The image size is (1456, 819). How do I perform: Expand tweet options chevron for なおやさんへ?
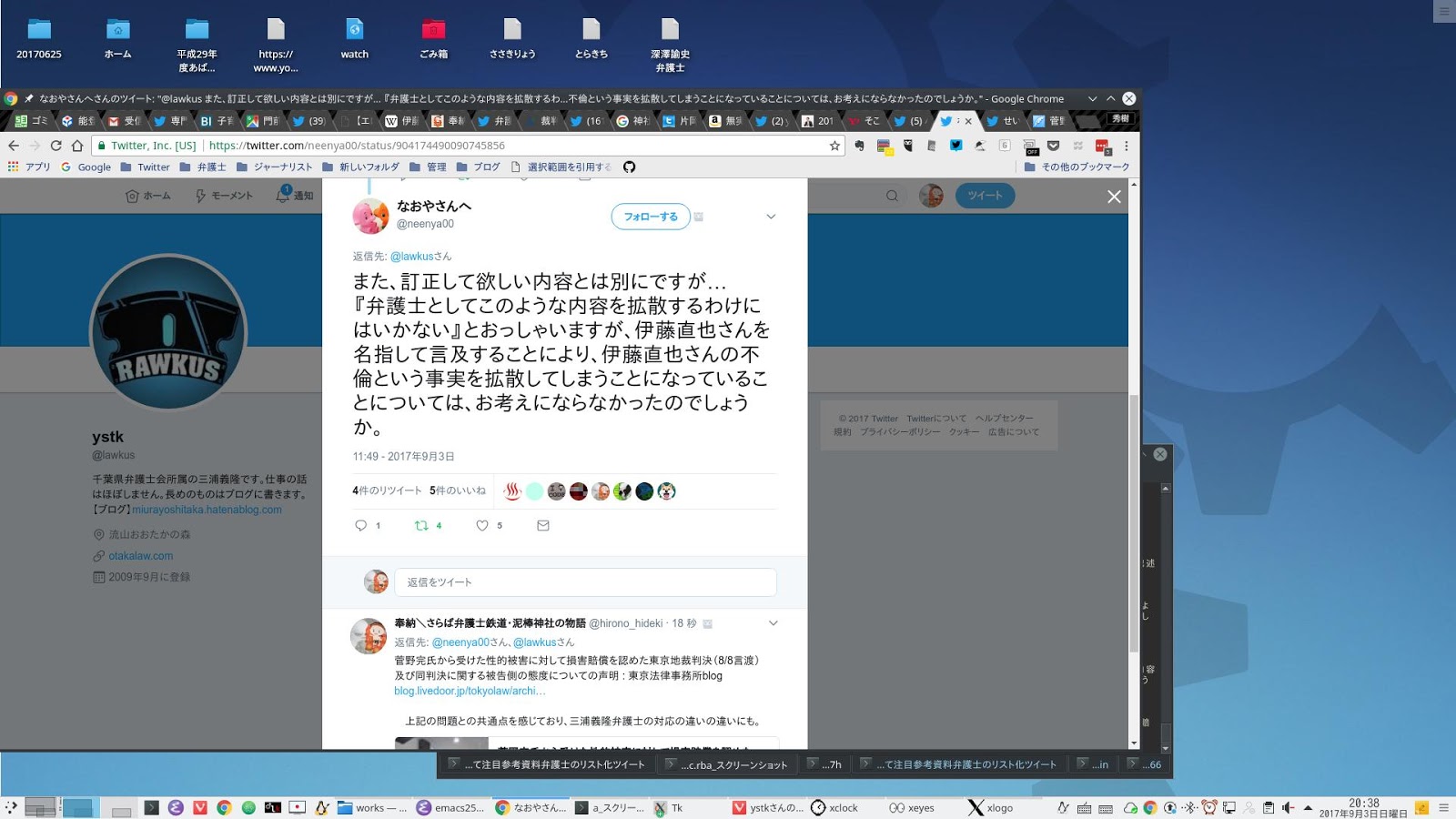tap(771, 217)
